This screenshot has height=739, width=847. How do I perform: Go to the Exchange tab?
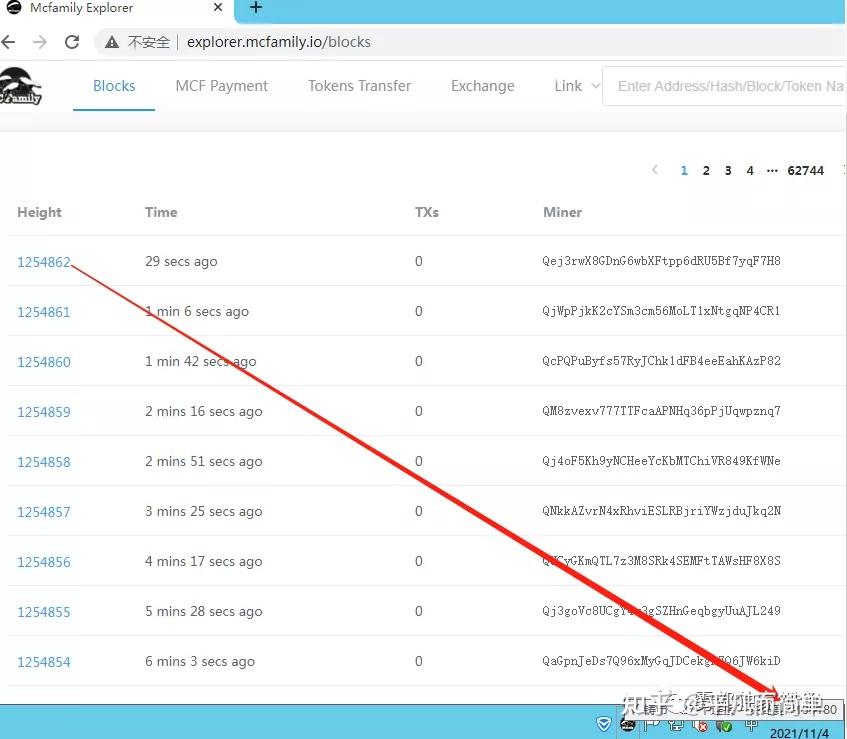coord(483,86)
